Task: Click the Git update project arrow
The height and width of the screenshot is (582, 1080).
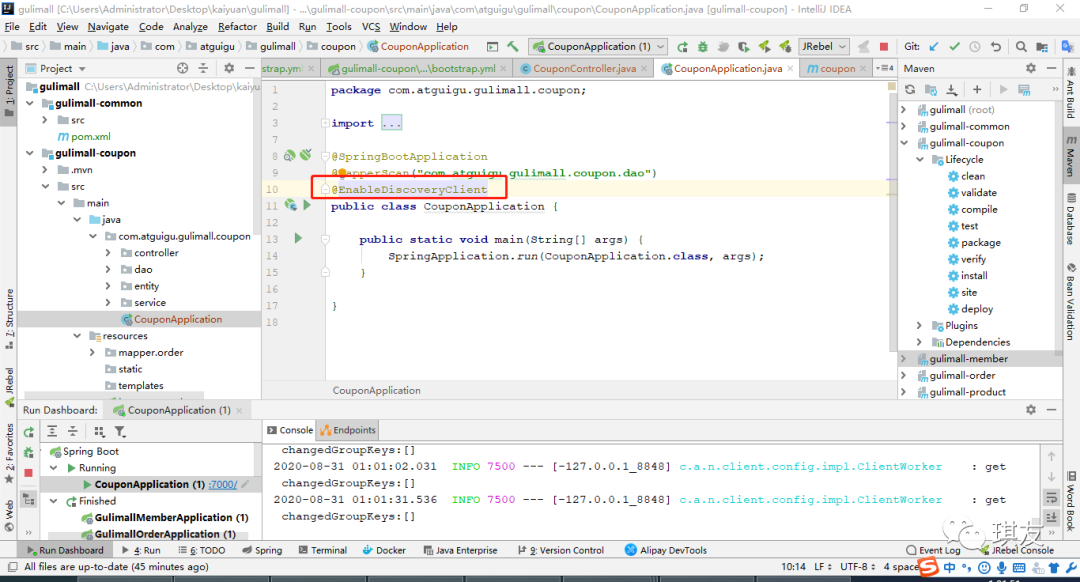Action: pos(934,46)
